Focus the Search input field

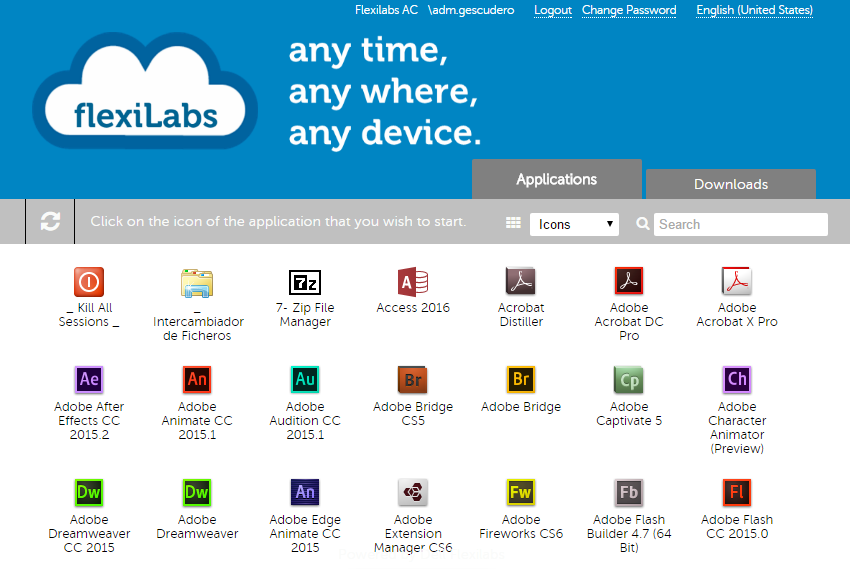pos(740,224)
